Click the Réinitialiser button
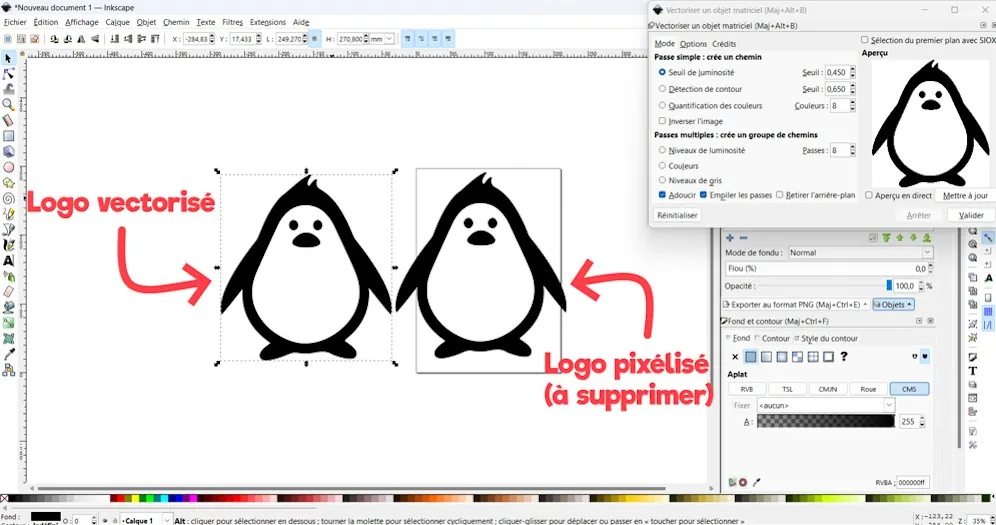 (x=677, y=215)
